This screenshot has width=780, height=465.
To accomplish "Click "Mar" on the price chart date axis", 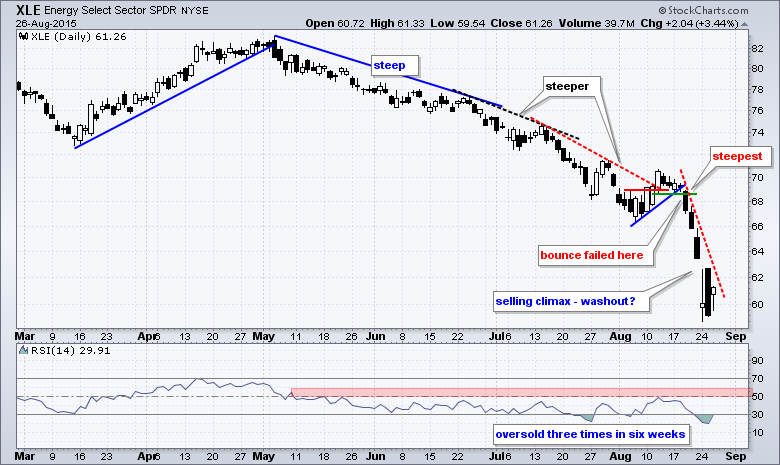I will click(x=25, y=337).
